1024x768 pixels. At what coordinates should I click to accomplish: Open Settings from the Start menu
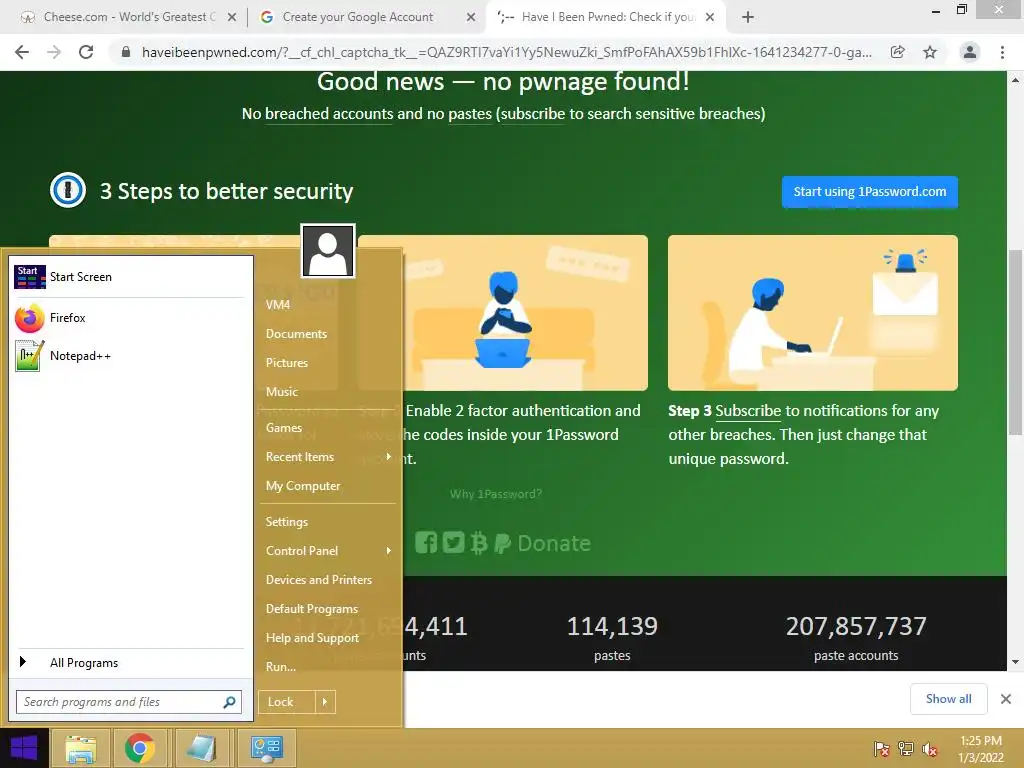tap(287, 522)
